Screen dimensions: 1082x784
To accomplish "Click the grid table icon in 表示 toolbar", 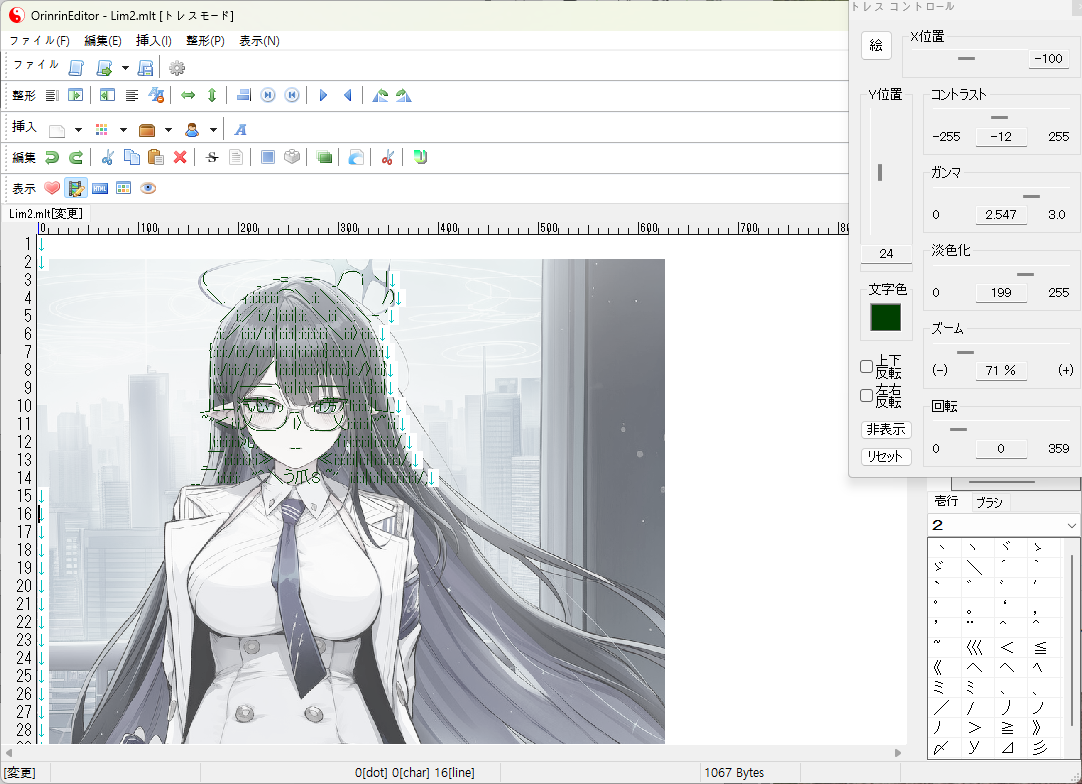I will tap(124, 188).
